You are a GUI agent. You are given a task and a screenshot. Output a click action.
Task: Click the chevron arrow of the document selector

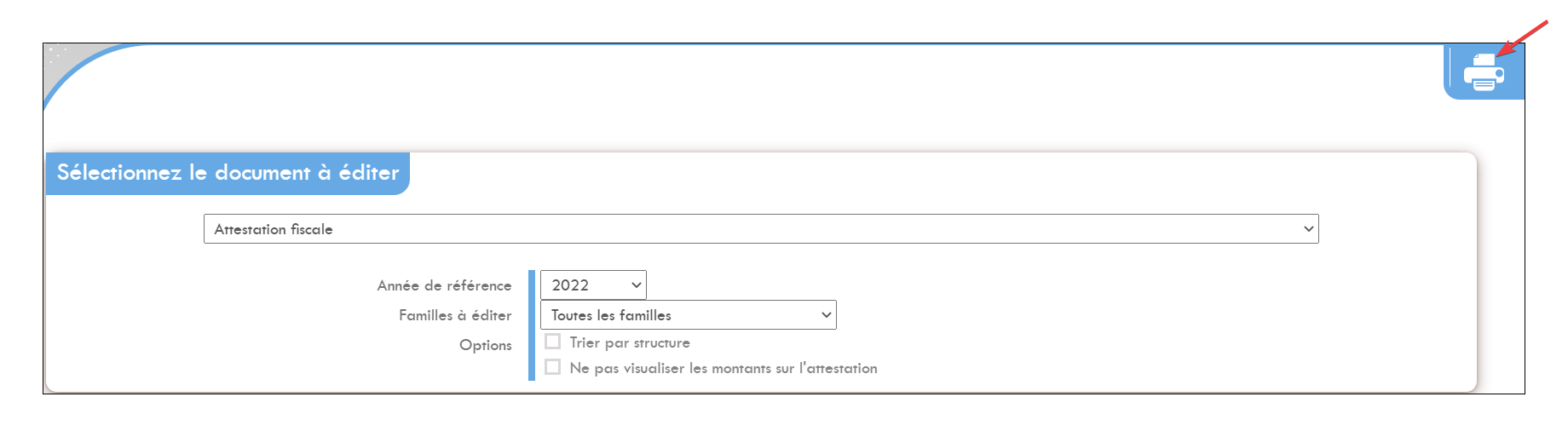click(1308, 229)
